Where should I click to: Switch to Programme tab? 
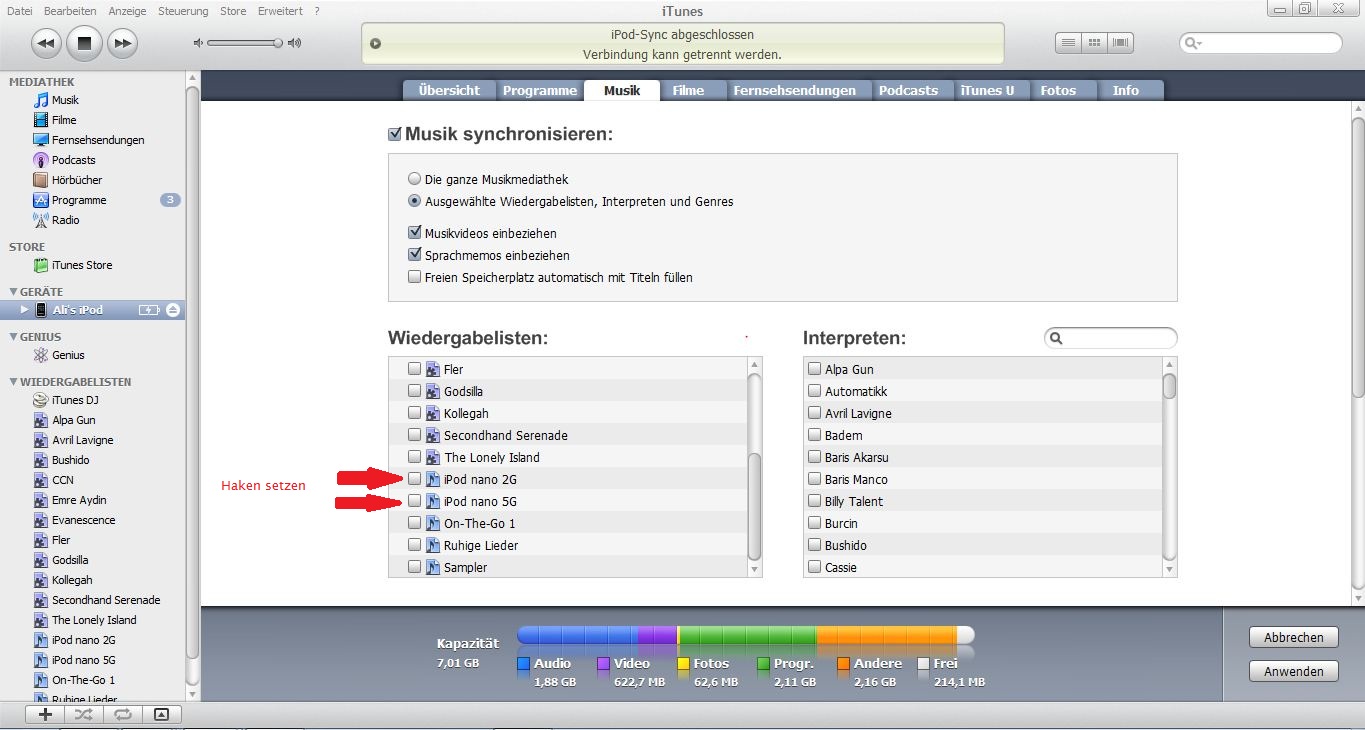click(x=540, y=90)
